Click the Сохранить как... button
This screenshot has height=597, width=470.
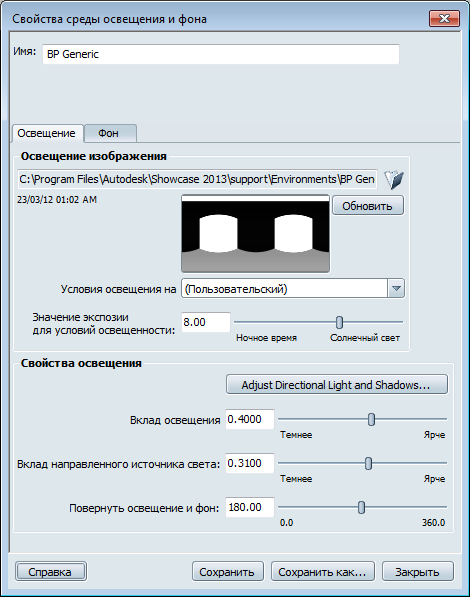[322, 572]
